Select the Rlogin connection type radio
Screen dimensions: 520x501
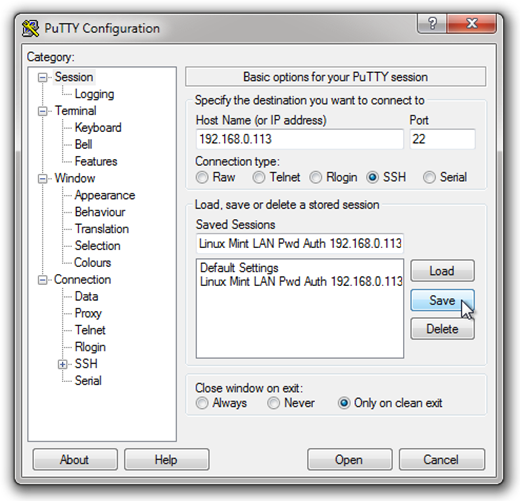[315, 177]
